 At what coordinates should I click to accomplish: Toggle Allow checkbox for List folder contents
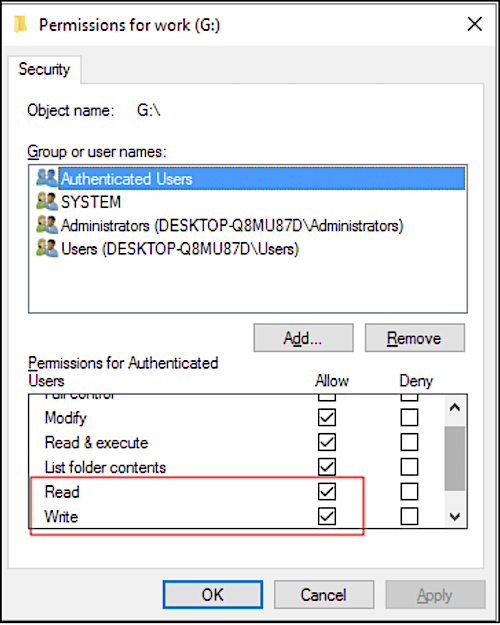pos(327,467)
